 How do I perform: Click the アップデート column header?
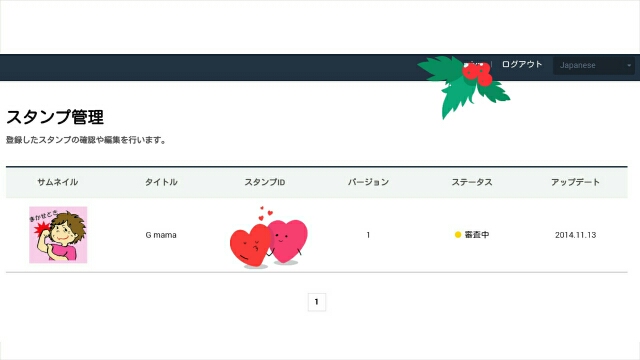point(576,182)
